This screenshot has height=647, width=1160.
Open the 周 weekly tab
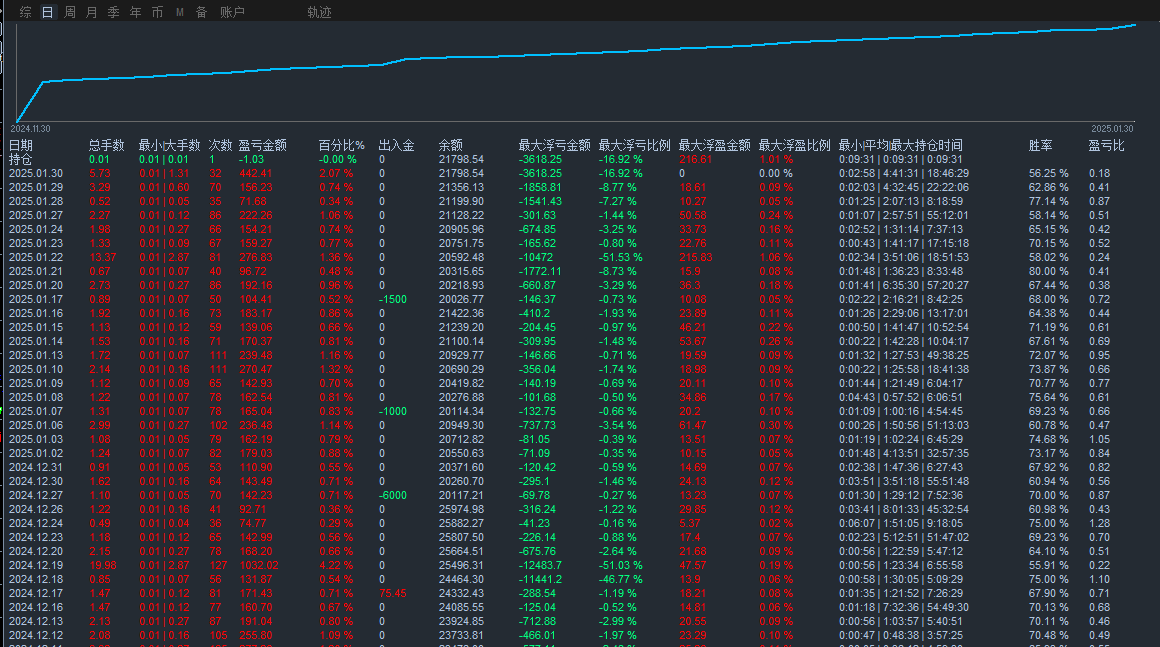click(x=70, y=13)
